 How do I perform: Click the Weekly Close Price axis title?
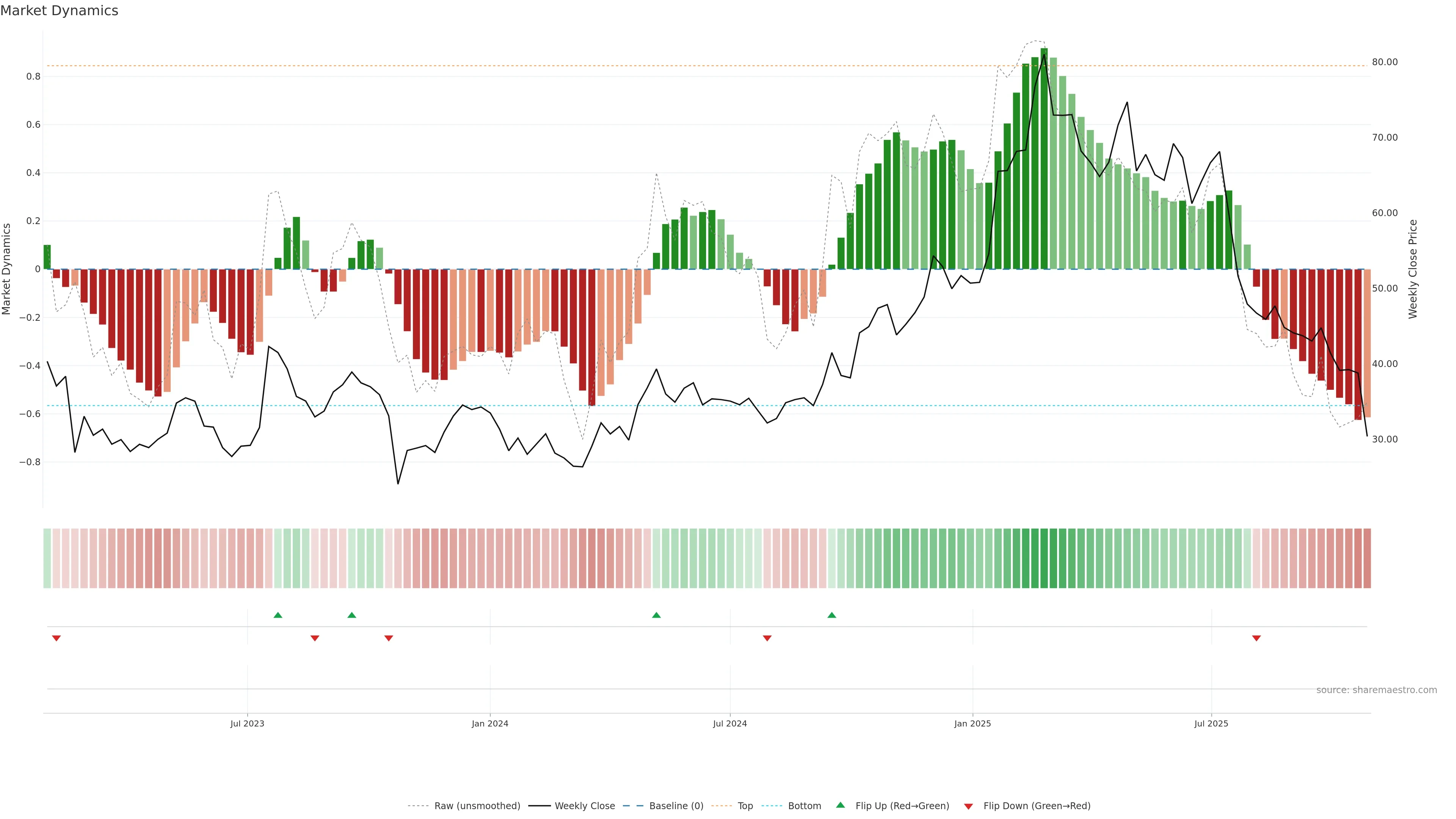pos(1412,269)
